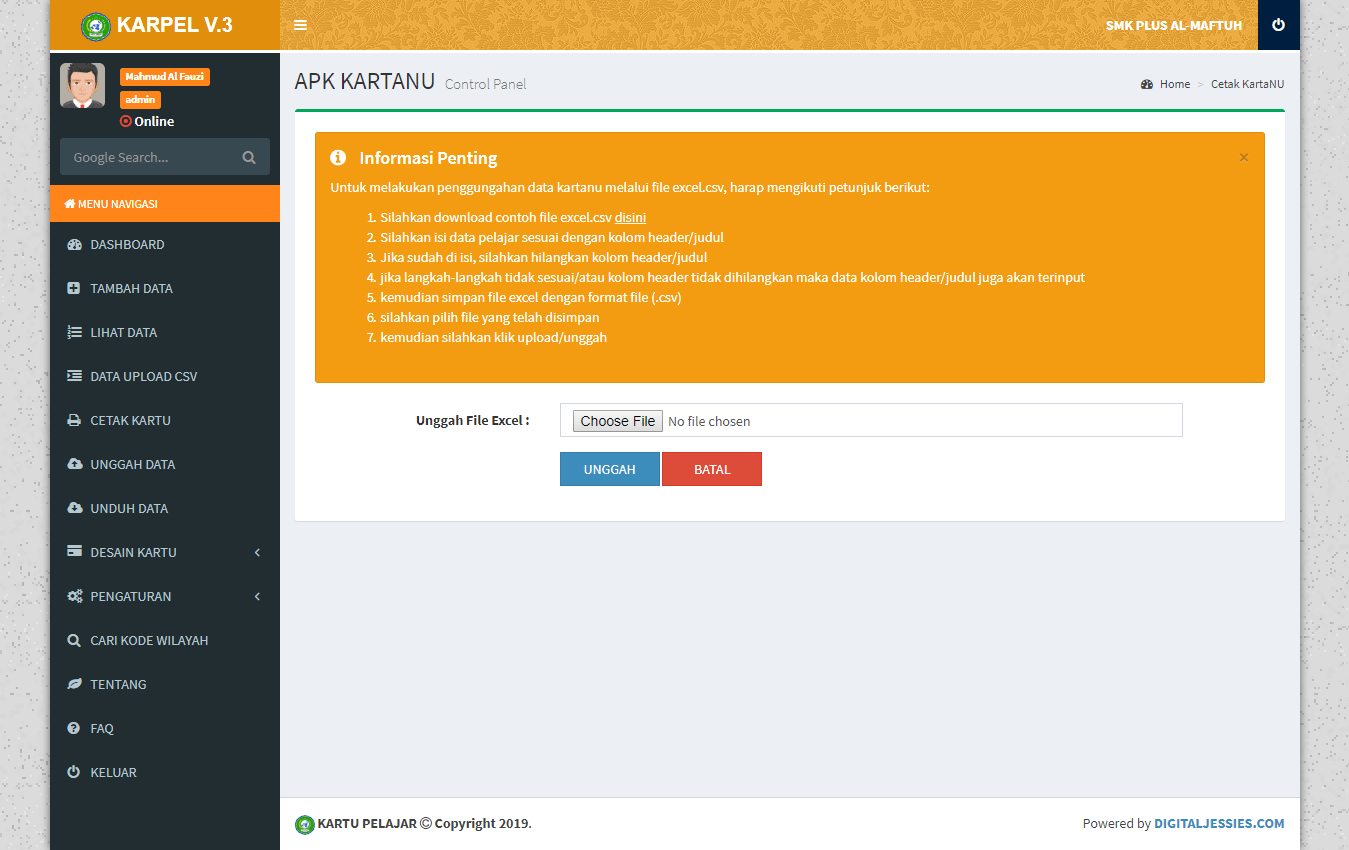
Task: Click the Cetak Kartu printer icon
Action: [74, 421]
